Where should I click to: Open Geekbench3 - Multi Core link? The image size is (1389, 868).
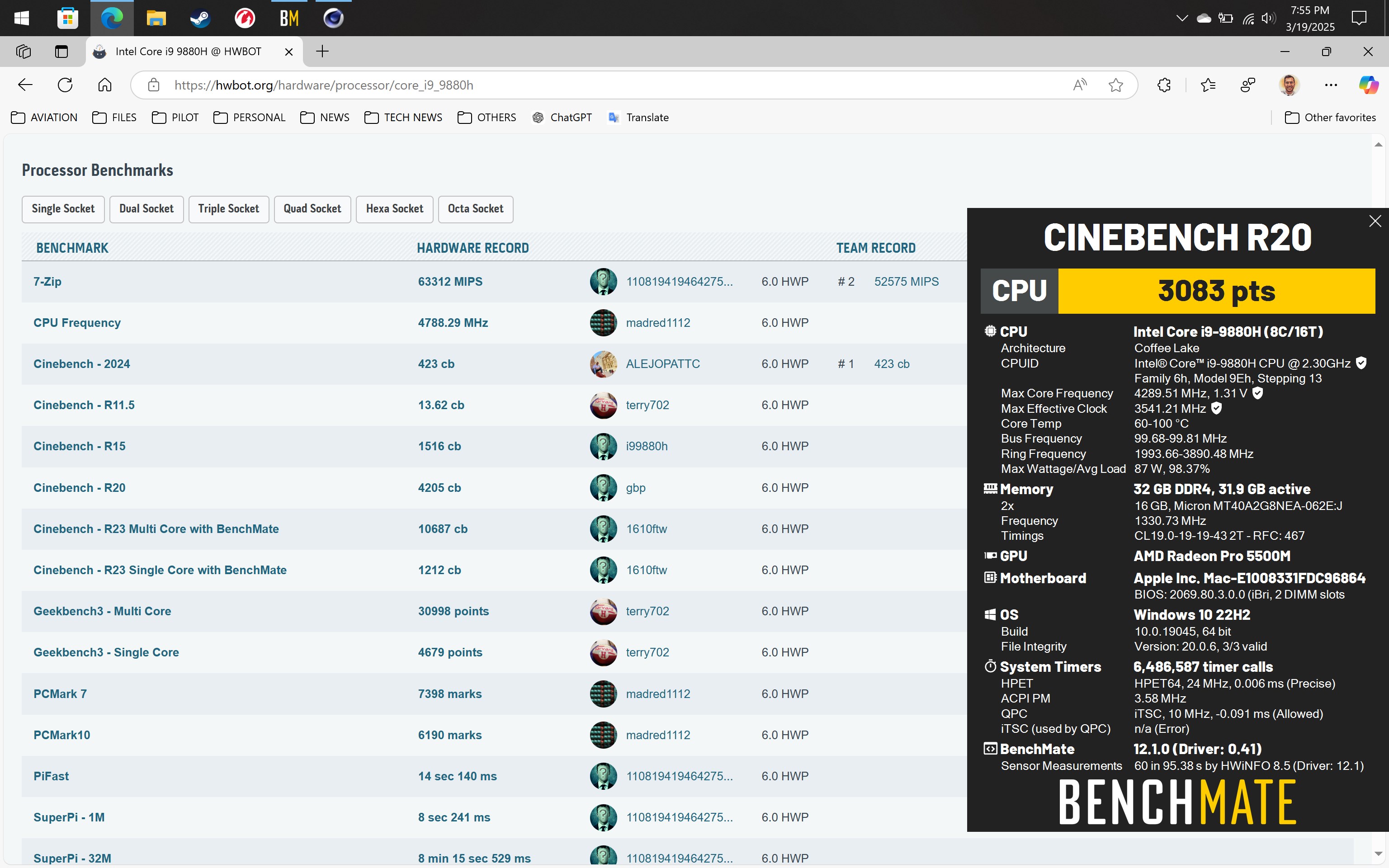102,611
